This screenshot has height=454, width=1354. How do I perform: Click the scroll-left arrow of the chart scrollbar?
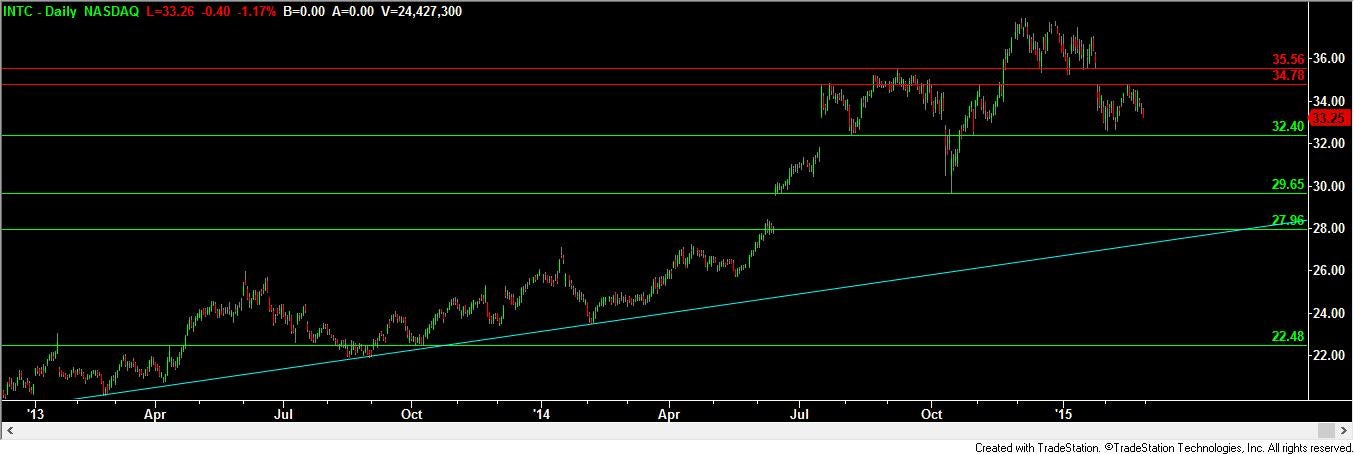click(x=8, y=430)
